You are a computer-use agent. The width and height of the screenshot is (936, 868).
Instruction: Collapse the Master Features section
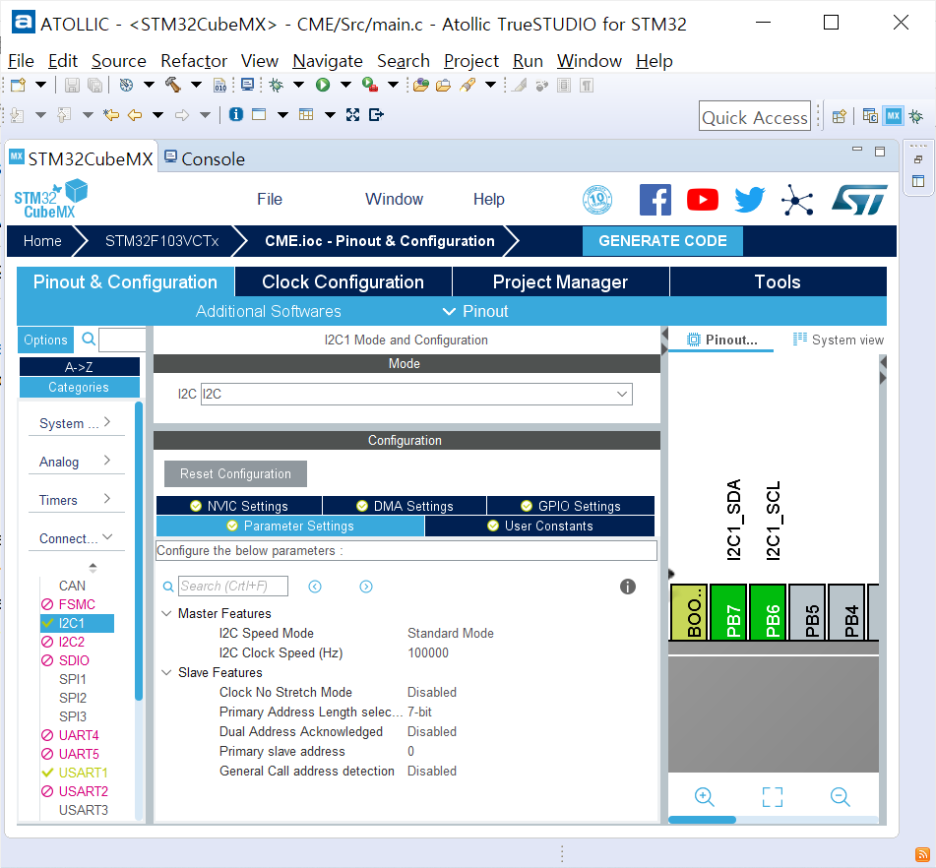point(167,614)
